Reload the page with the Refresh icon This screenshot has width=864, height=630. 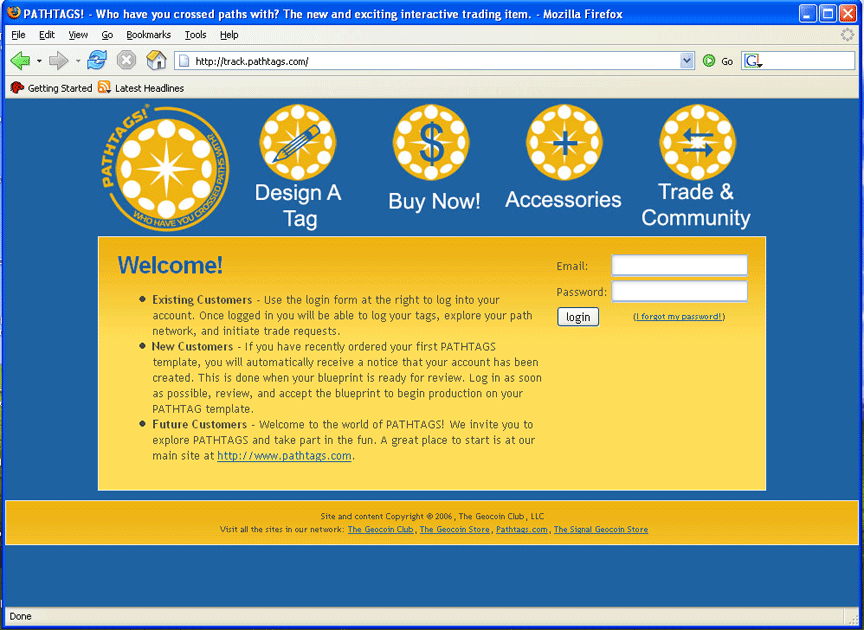97,60
